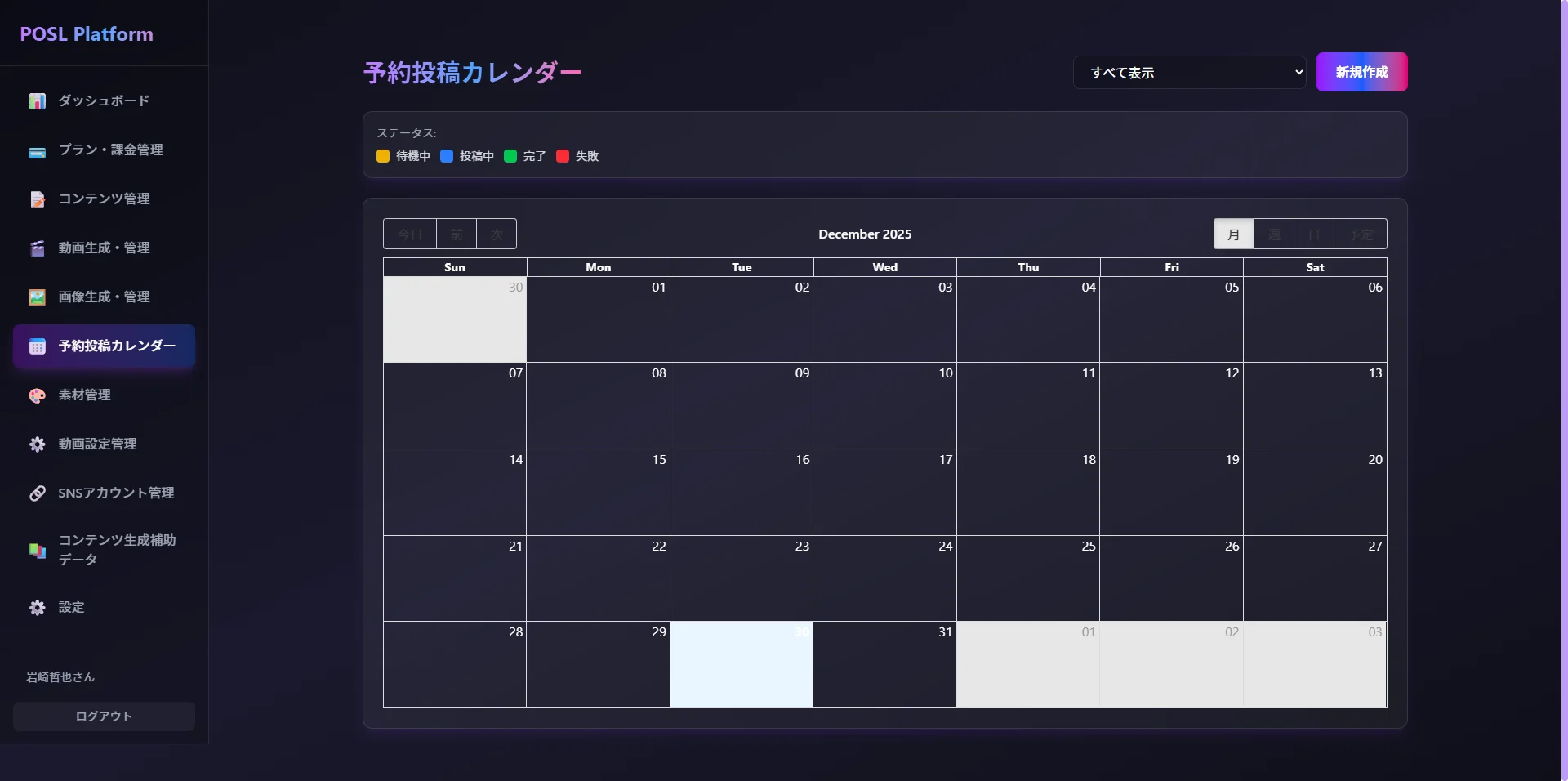Switch to 予定 list view
The width and height of the screenshot is (1568, 781).
click(x=1361, y=234)
